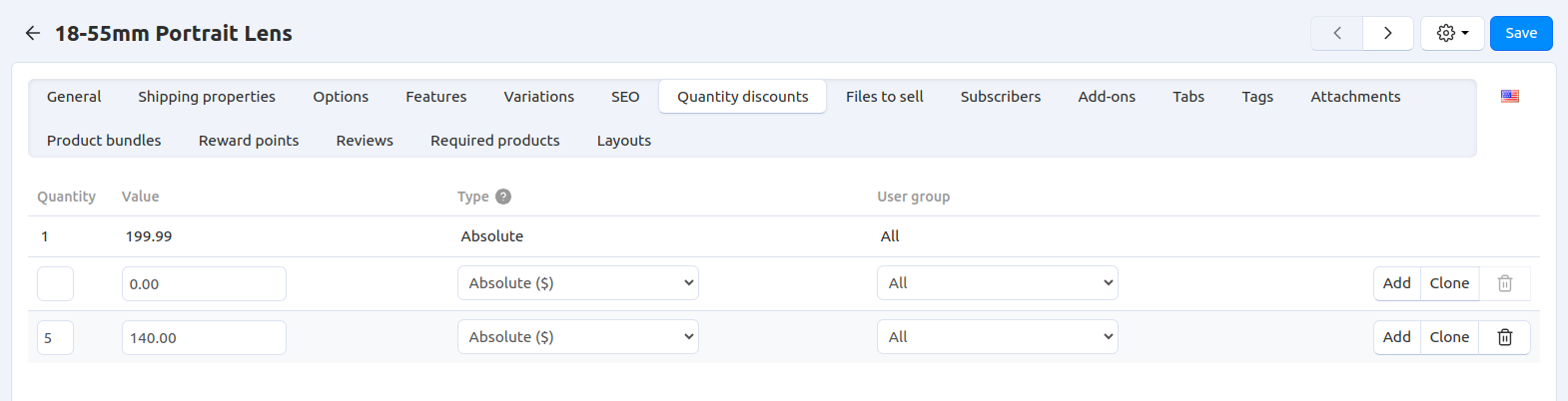Click the 199.99 value text

tap(149, 236)
